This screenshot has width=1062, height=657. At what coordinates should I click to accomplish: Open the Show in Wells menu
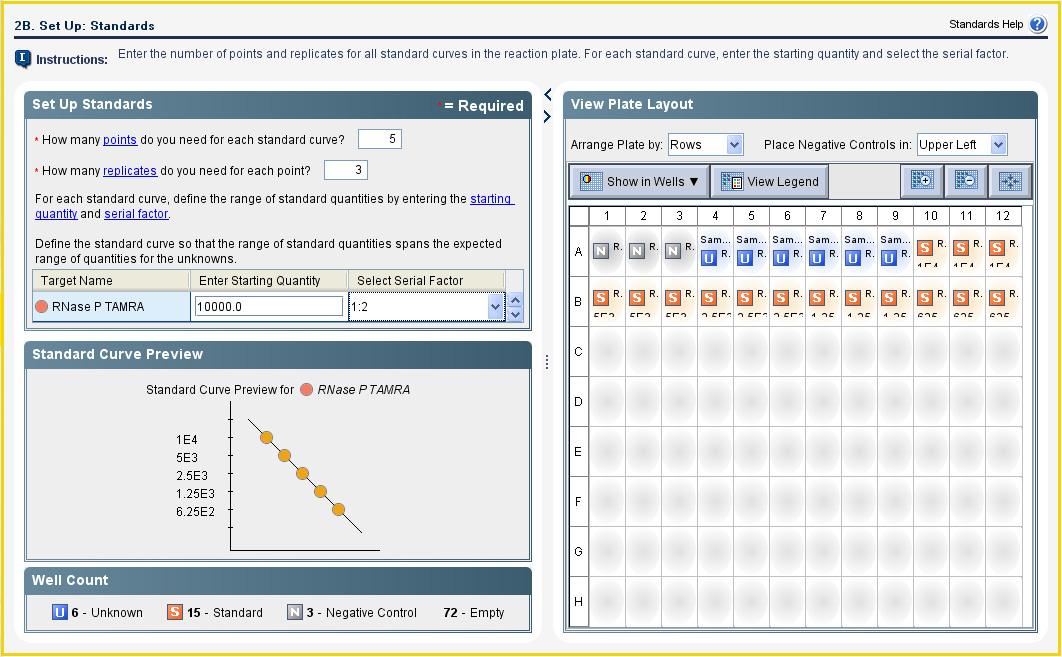click(638, 182)
